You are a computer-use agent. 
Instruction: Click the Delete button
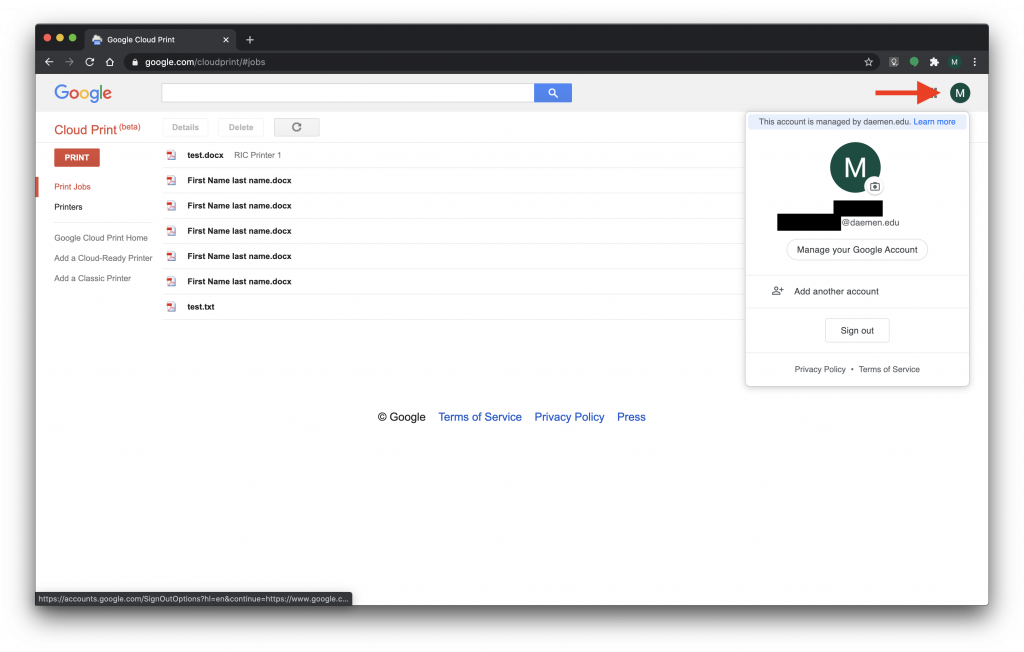point(241,127)
